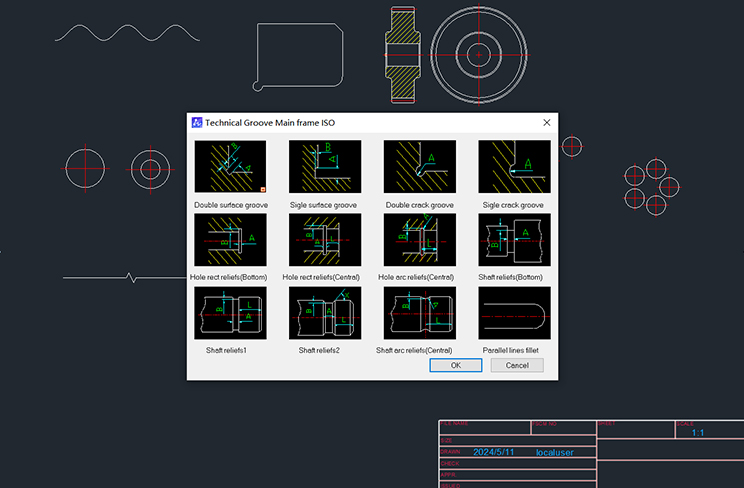This screenshot has height=488, width=744.
Task: Select the Shaft reliefs(Bottom) icon
Action: coord(514,240)
